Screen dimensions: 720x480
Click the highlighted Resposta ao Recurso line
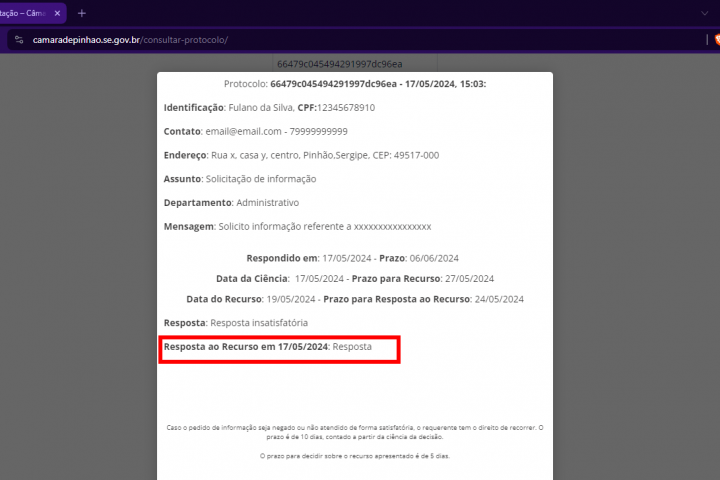[x=268, y=347]
